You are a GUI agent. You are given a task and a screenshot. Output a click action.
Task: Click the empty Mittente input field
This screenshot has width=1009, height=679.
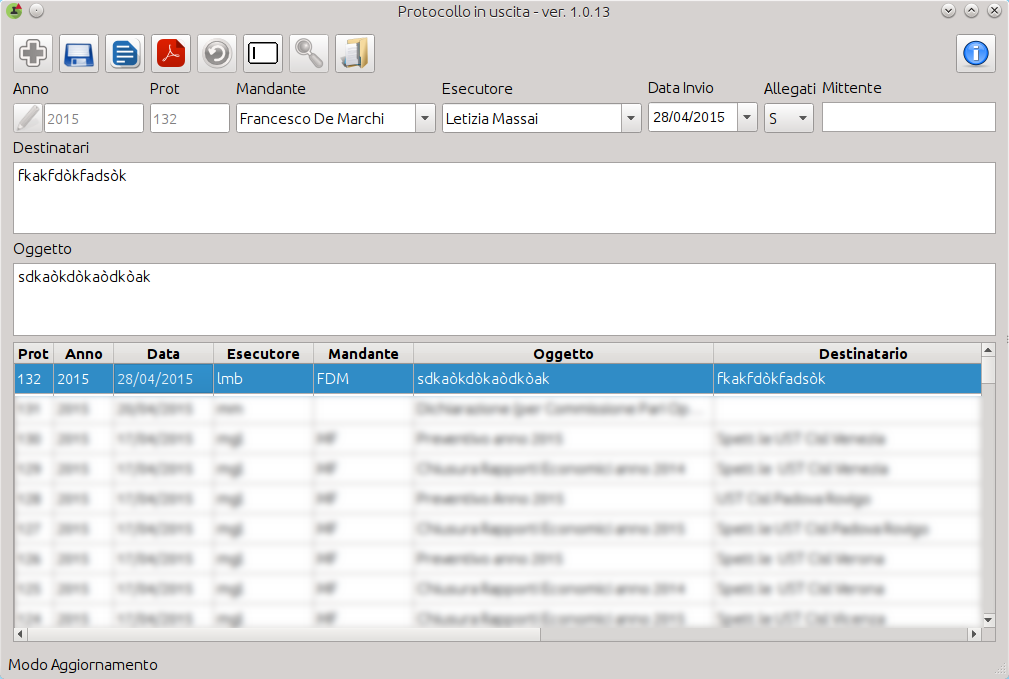[909, 118]
